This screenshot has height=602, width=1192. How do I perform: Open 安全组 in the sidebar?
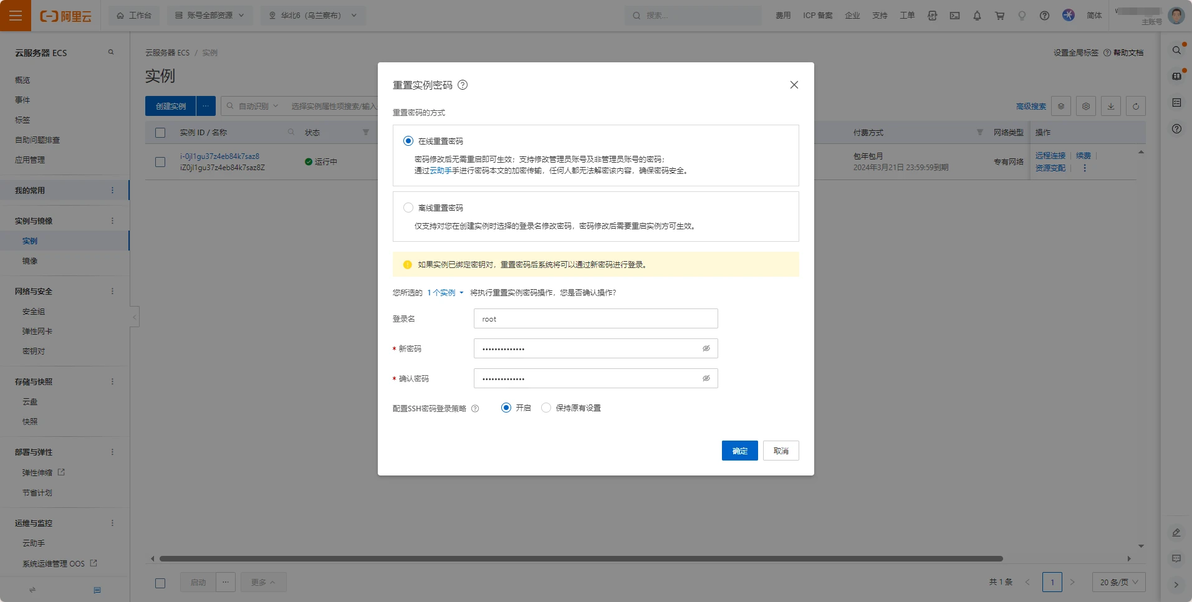pyautogui.click(x=33, y=312)
